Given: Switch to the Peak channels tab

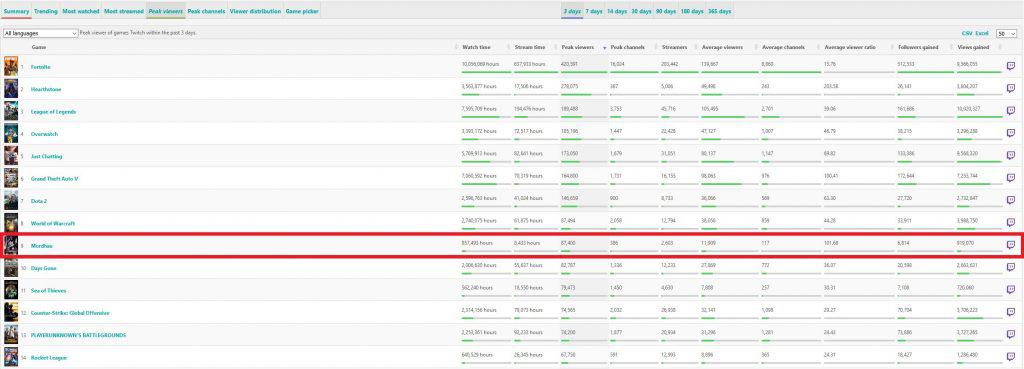Looking at the screenshot, I should (206, 11).
